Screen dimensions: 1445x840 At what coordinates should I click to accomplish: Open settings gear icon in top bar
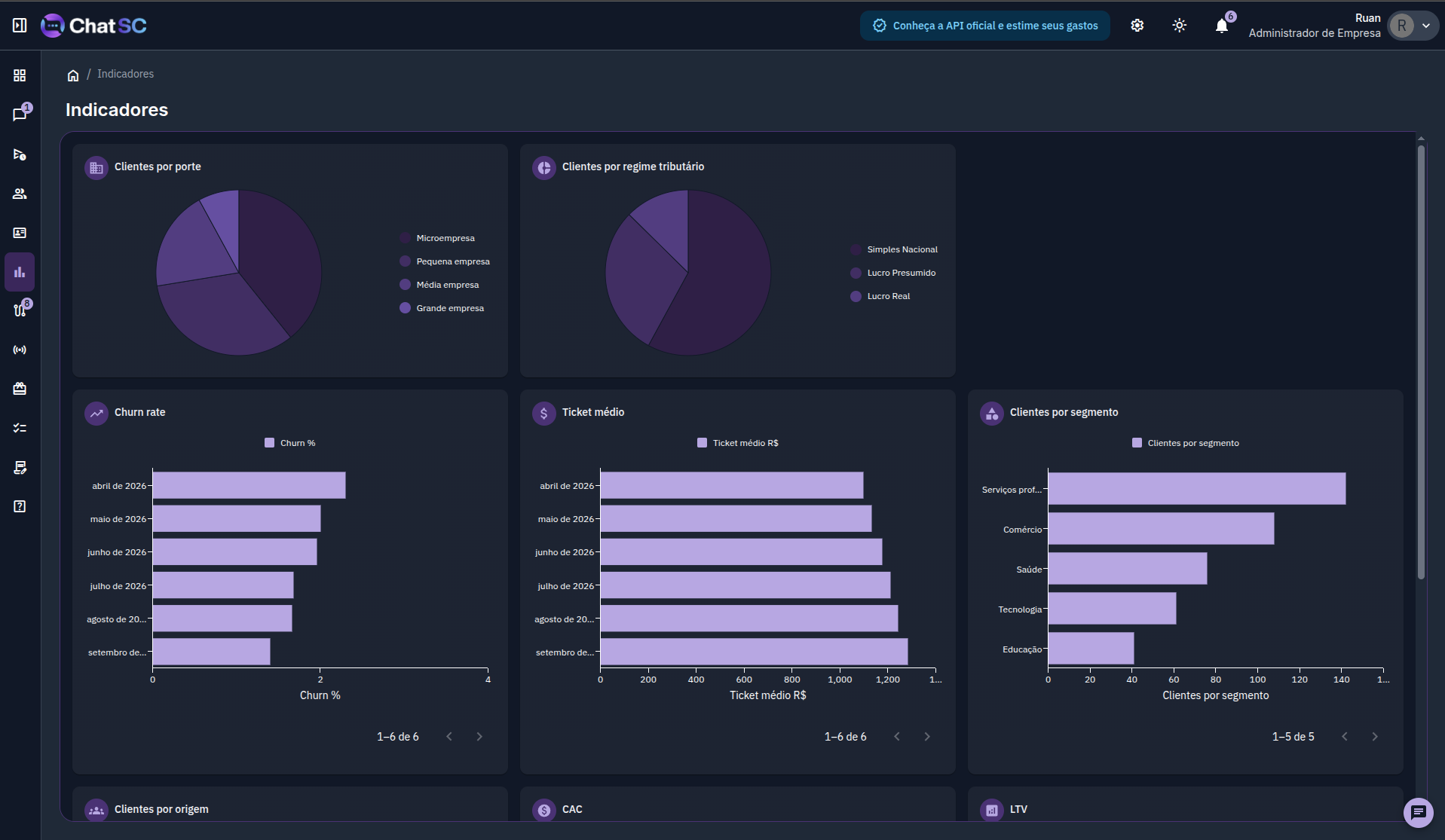pyautogui.click(x=1137, y=26)
